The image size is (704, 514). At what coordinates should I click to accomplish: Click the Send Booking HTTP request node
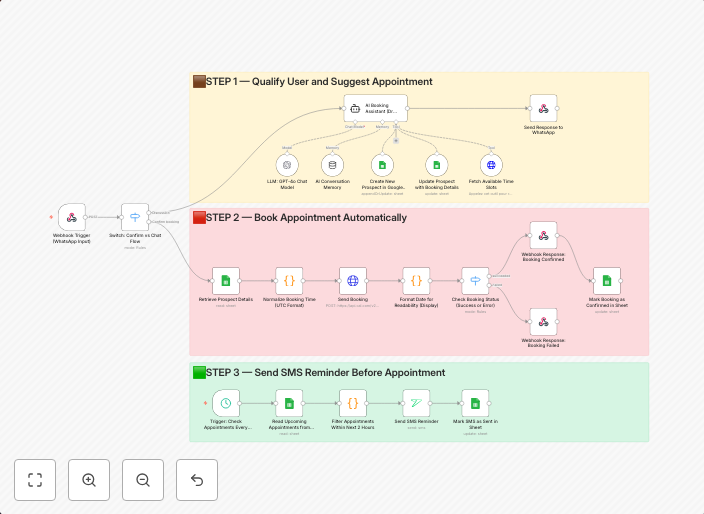click(352, 280)
